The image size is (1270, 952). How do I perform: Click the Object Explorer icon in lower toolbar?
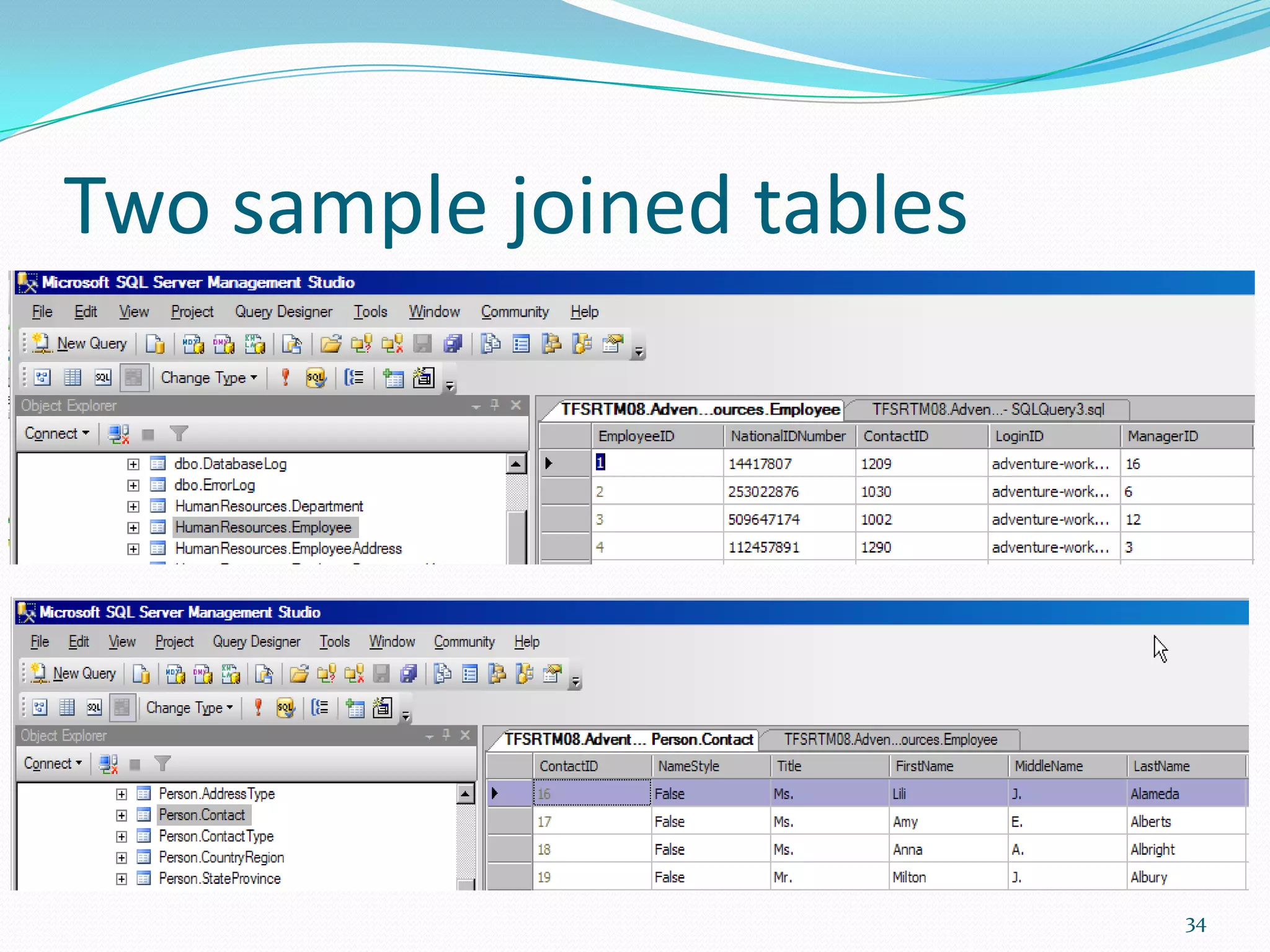tap(497, 673)
